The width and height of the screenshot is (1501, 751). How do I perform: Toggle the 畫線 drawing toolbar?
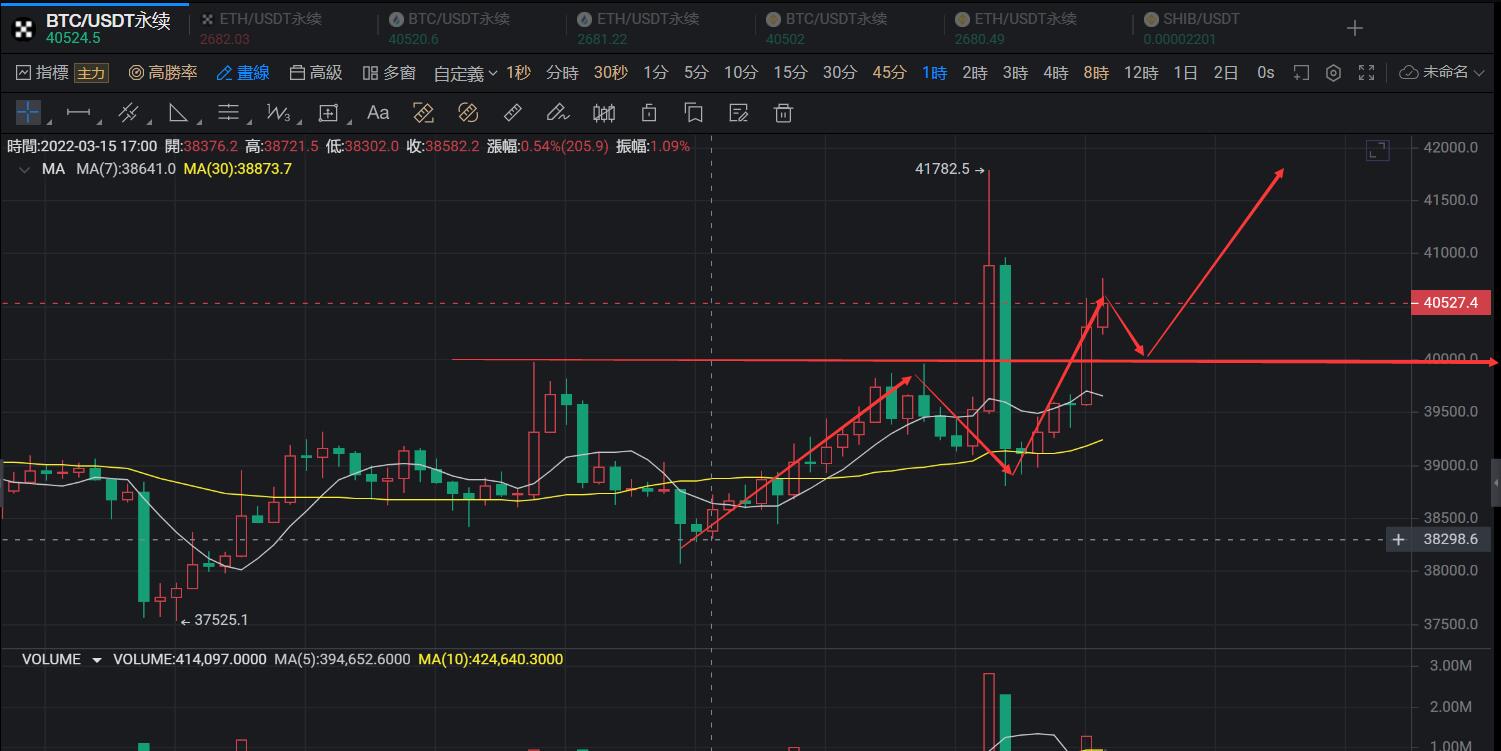[243, 72]
